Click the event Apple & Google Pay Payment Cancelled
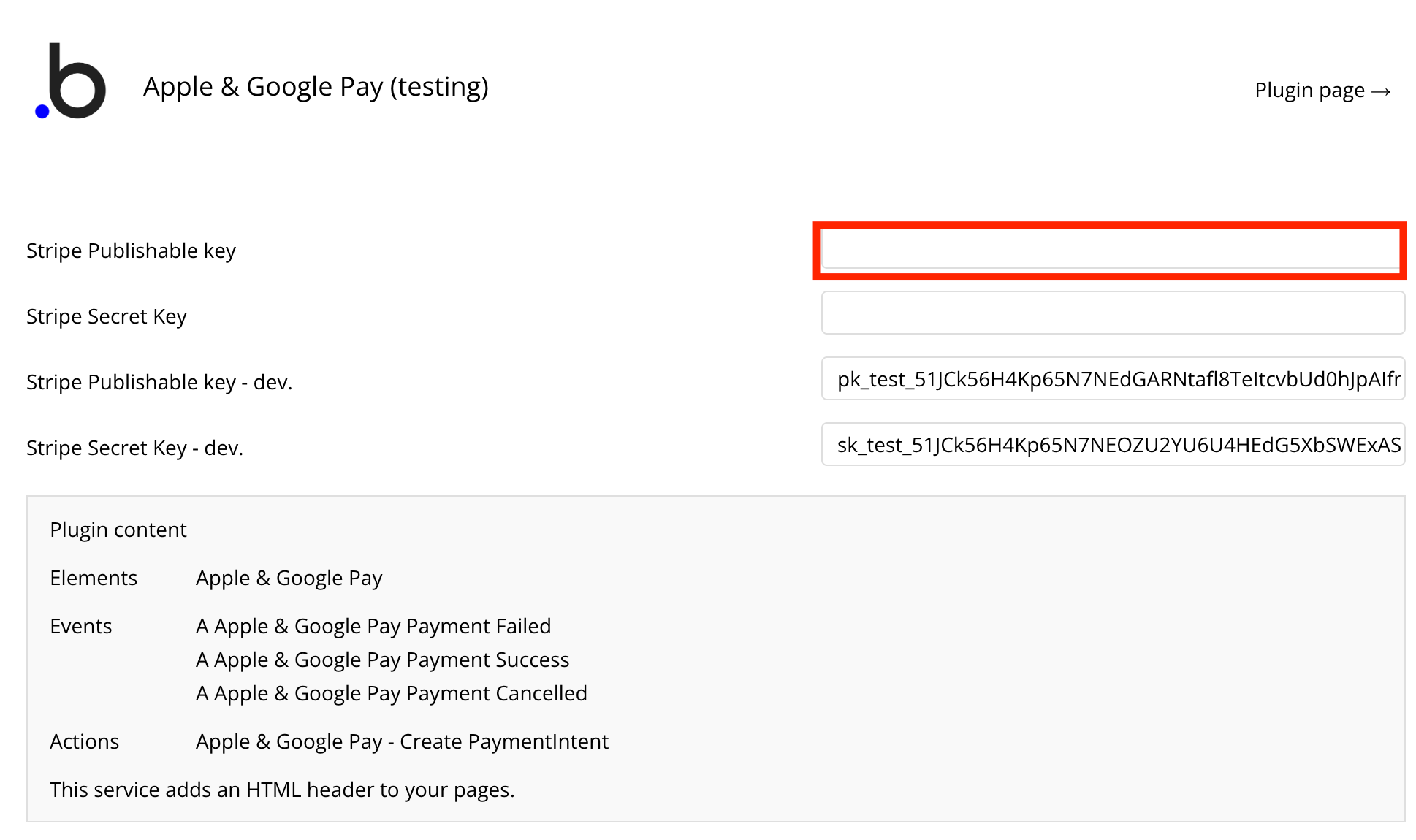The height and width of the screenshot is (840, 1416). pos(392,693)
